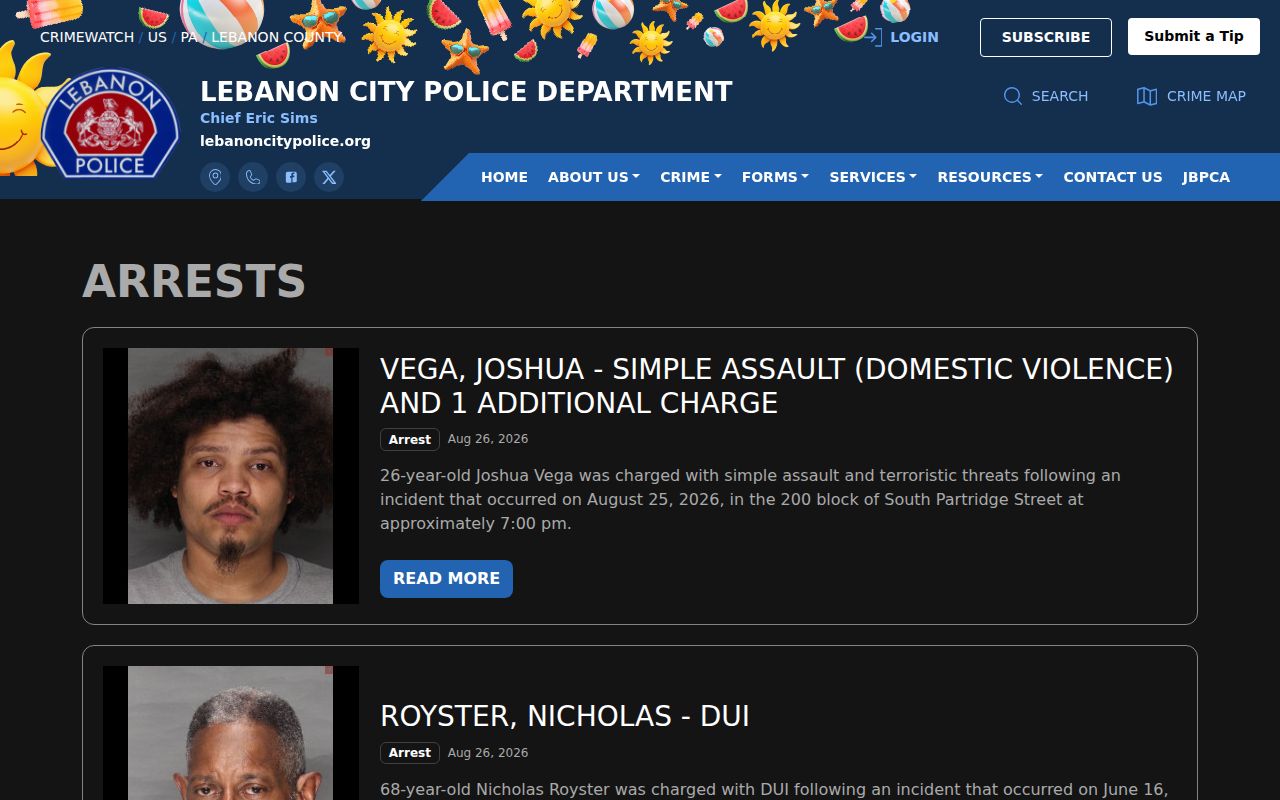Select the JBPCA menu item
The width and height of the screenshot is (1280, 800).
pos(1206,177)
